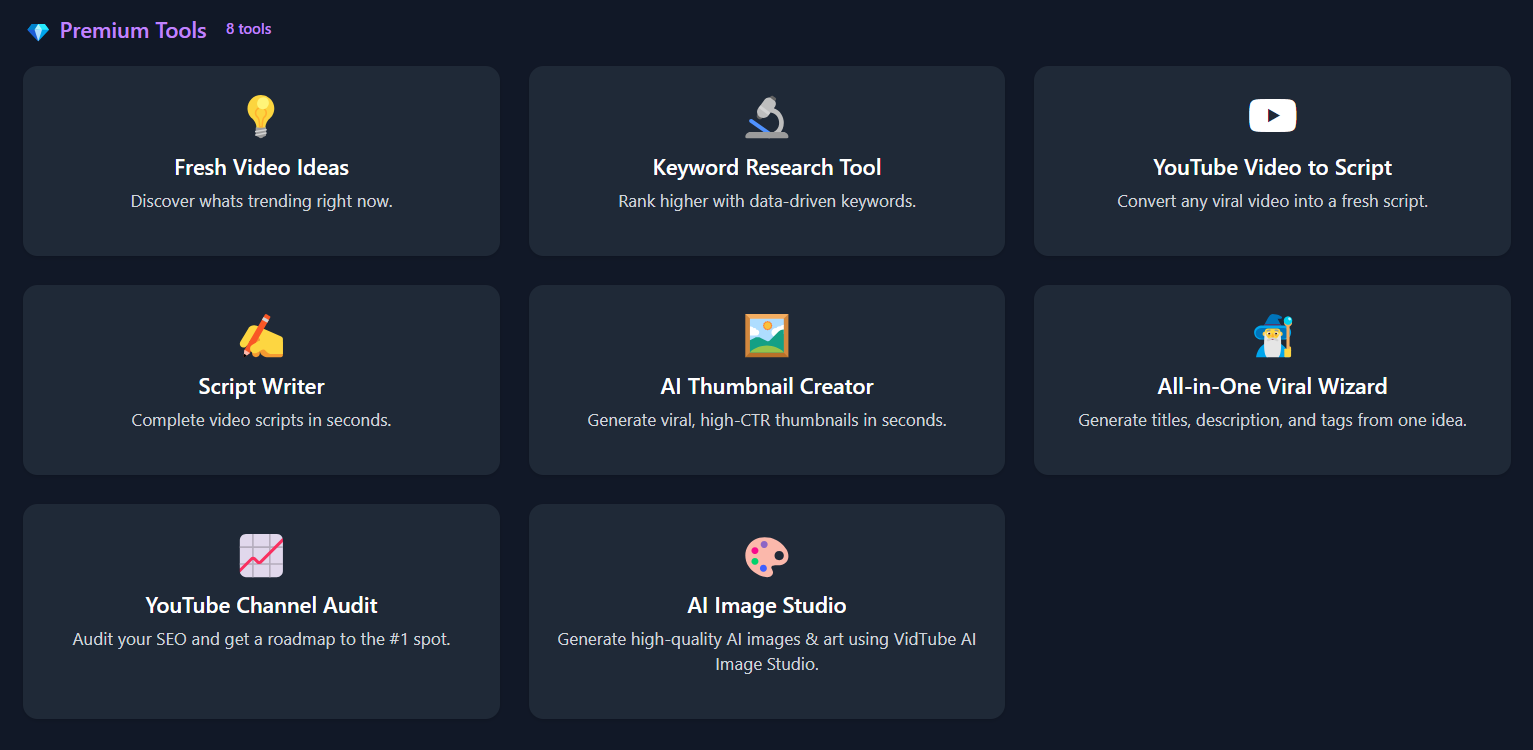Open the YouTube Video to Script card
The height and width of the screenshot is (750, 1533).
click(x=1272, y=160)
